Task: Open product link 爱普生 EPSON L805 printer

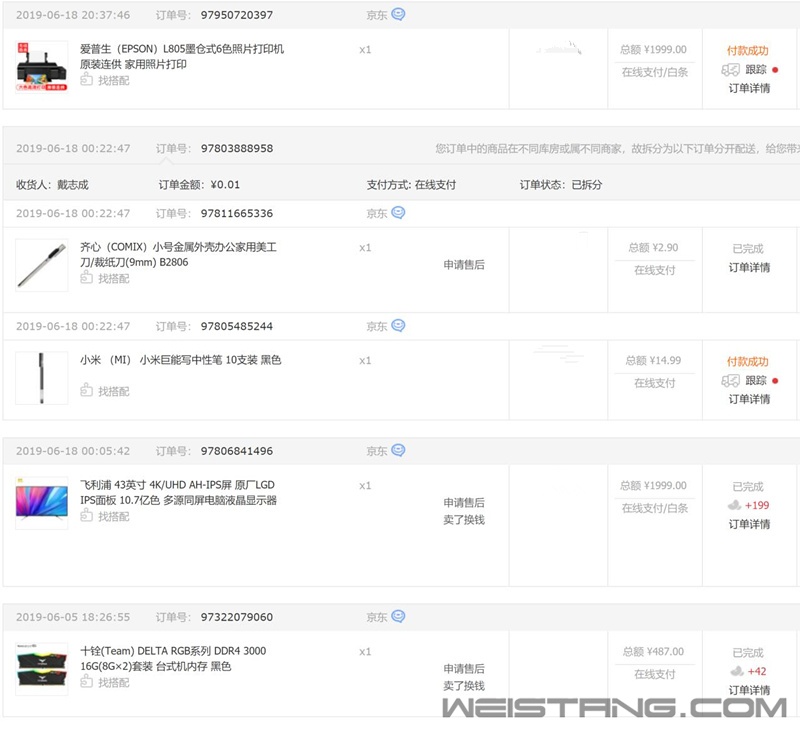Action: [x=182, y=57]
